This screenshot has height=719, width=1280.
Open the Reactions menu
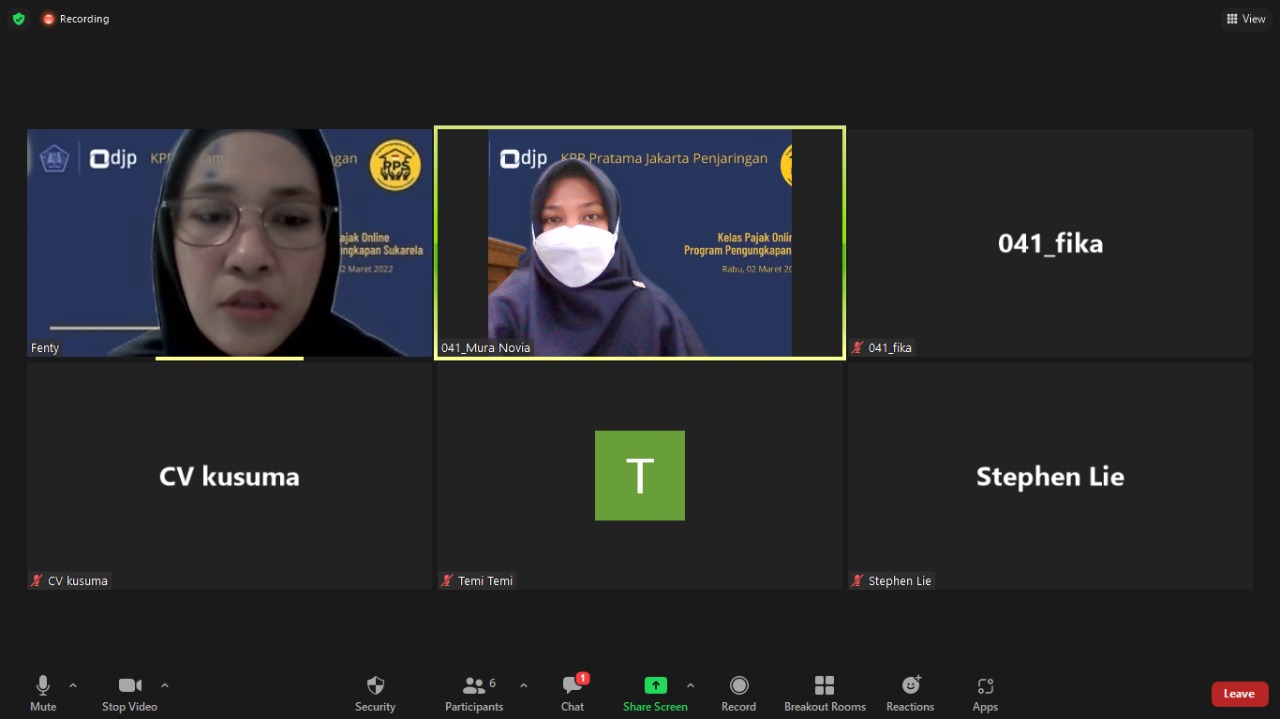tap(910, 686)
